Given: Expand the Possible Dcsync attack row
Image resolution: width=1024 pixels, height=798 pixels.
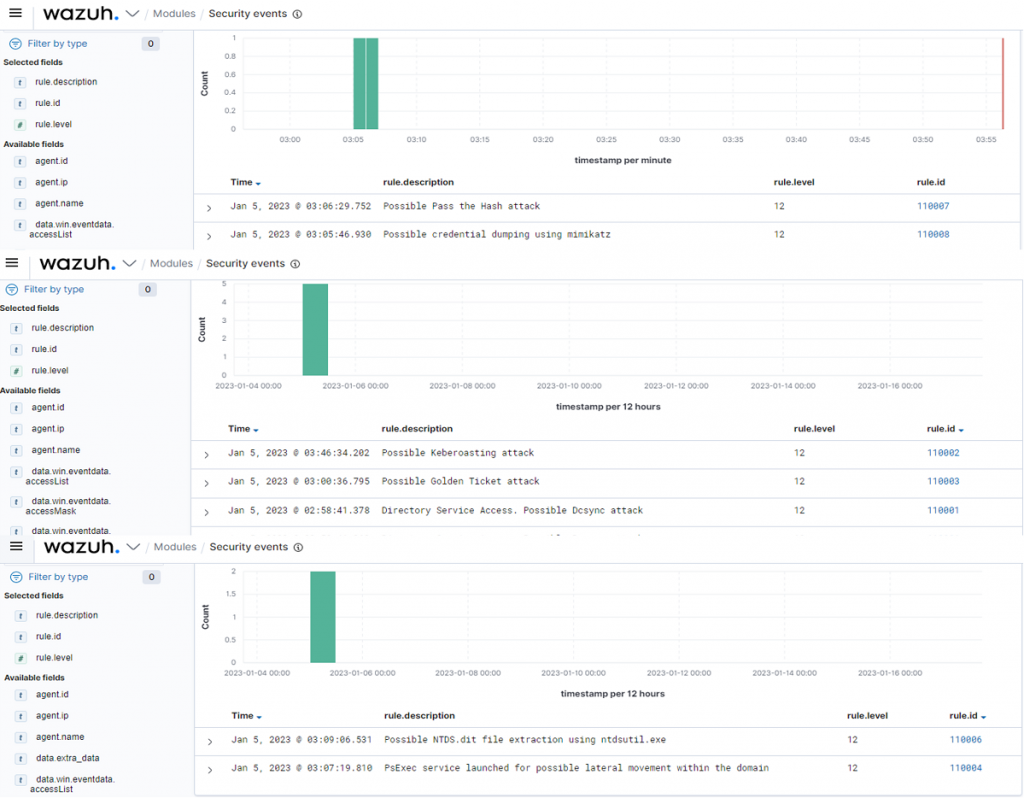Looking at the screenshot, I should pyautogui.click(x=206, y=513).
